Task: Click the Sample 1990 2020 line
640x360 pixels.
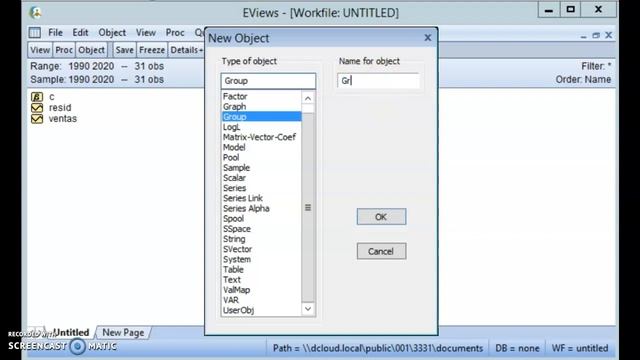Action: pos(97,80)
